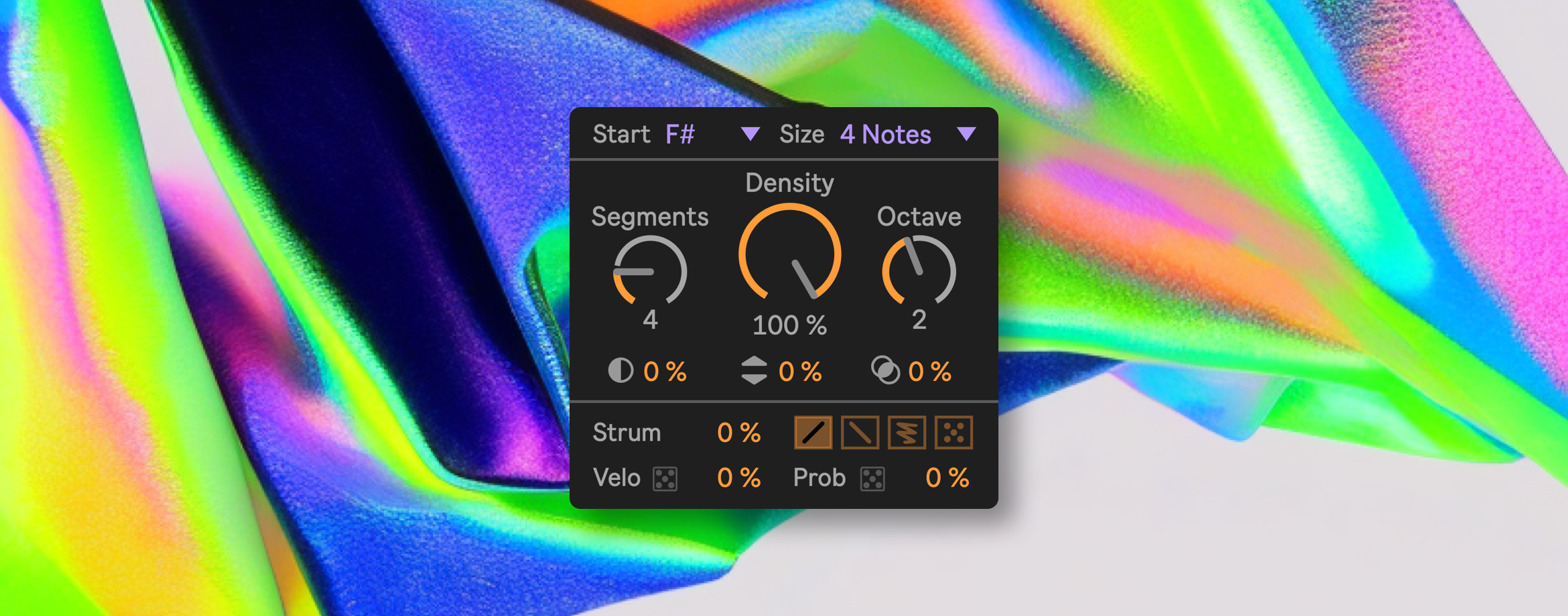Select the upward strum direction icon
This screenshot has height=616, width=1568.
(813, 433)
